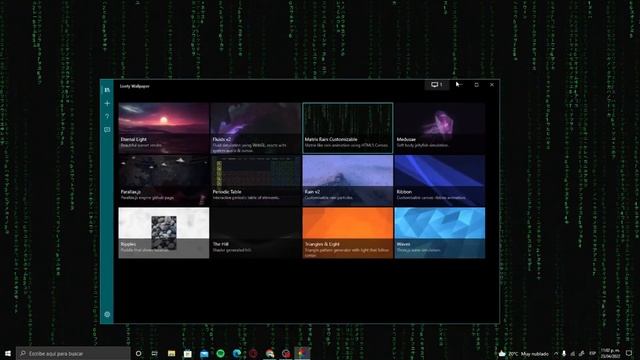
Task: Select the Matrix Rain Customizable wallpaper
Action: (348, 128)
